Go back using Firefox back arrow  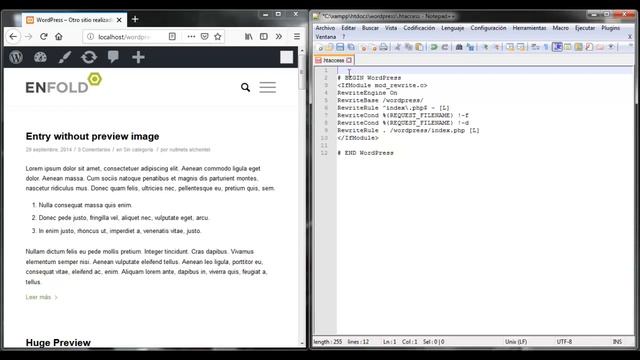click(13, 37)
